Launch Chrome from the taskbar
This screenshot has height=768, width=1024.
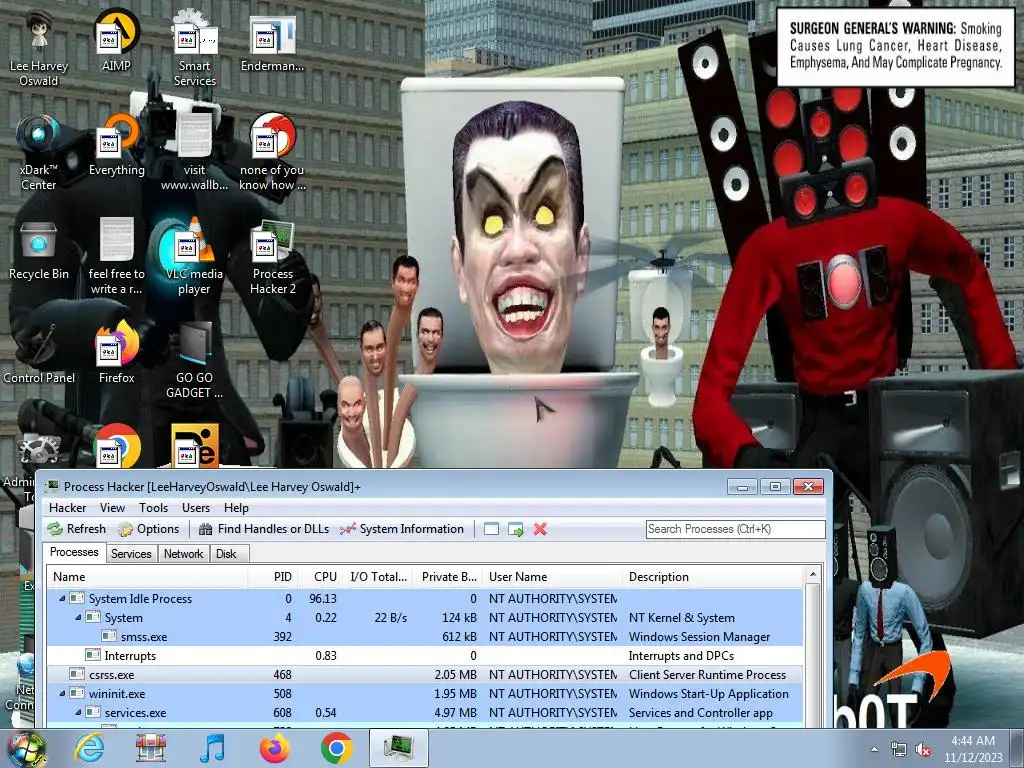(x=337, y=748)
